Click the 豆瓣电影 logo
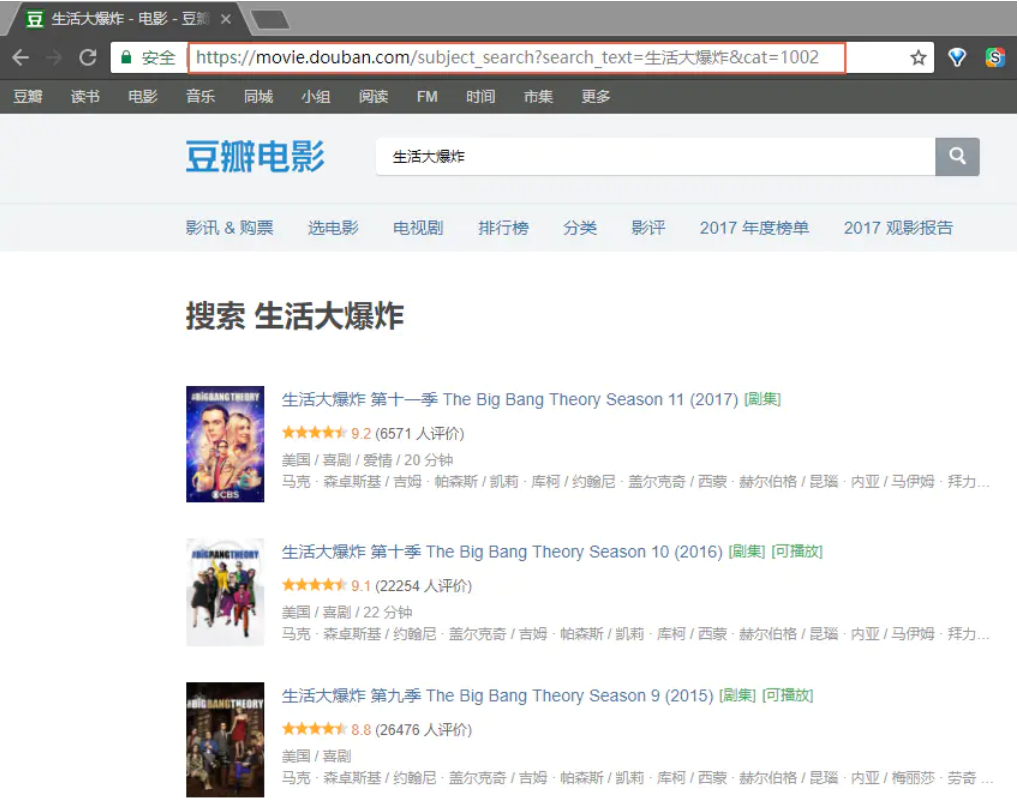This screenshot has height=812, width=1019. (255, 157)
